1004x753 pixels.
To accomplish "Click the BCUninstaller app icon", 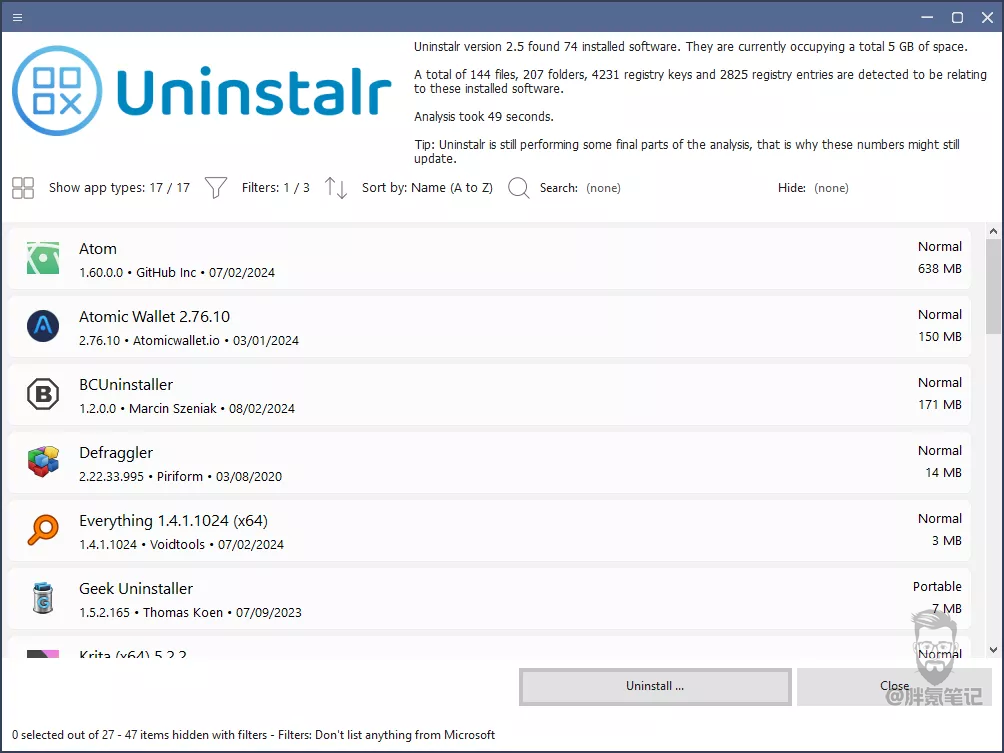I will 43,394.
